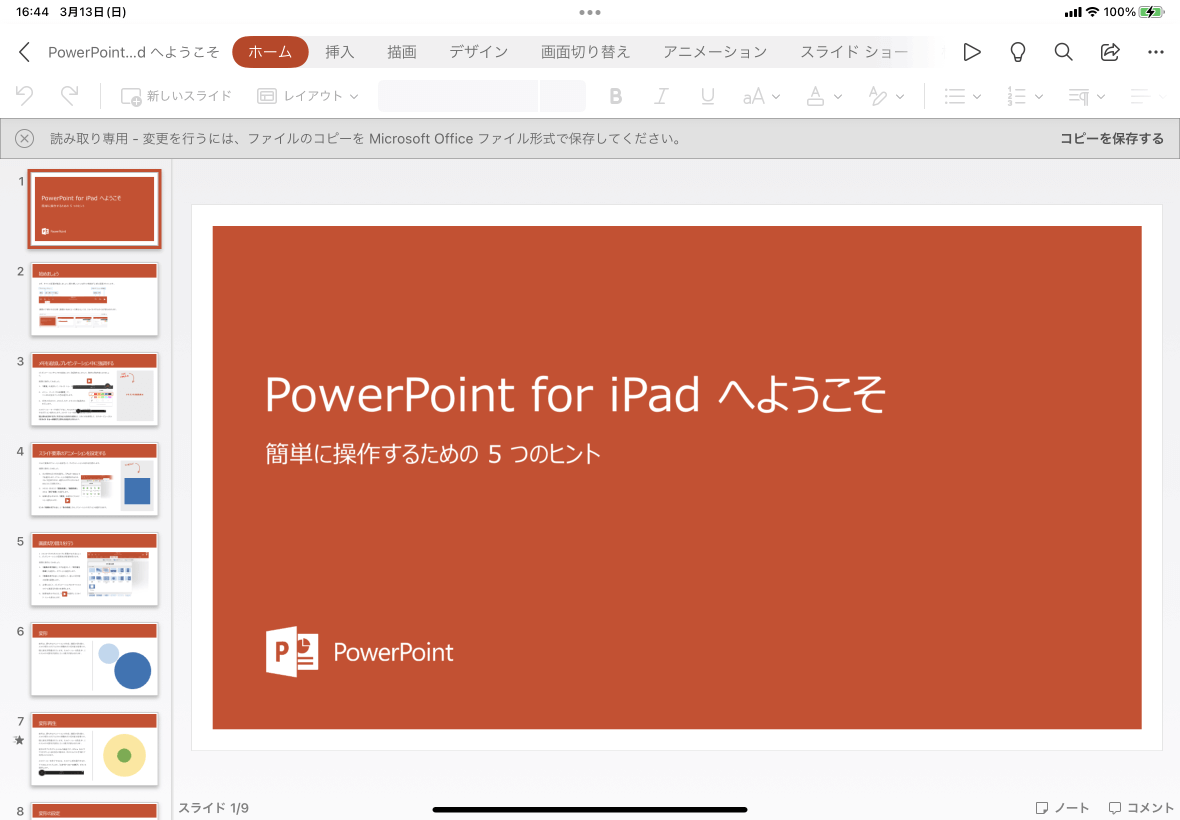Viewport: 1180px width, 820px height.
Task: Open ノート notes pane
Action: point(1062,807)
